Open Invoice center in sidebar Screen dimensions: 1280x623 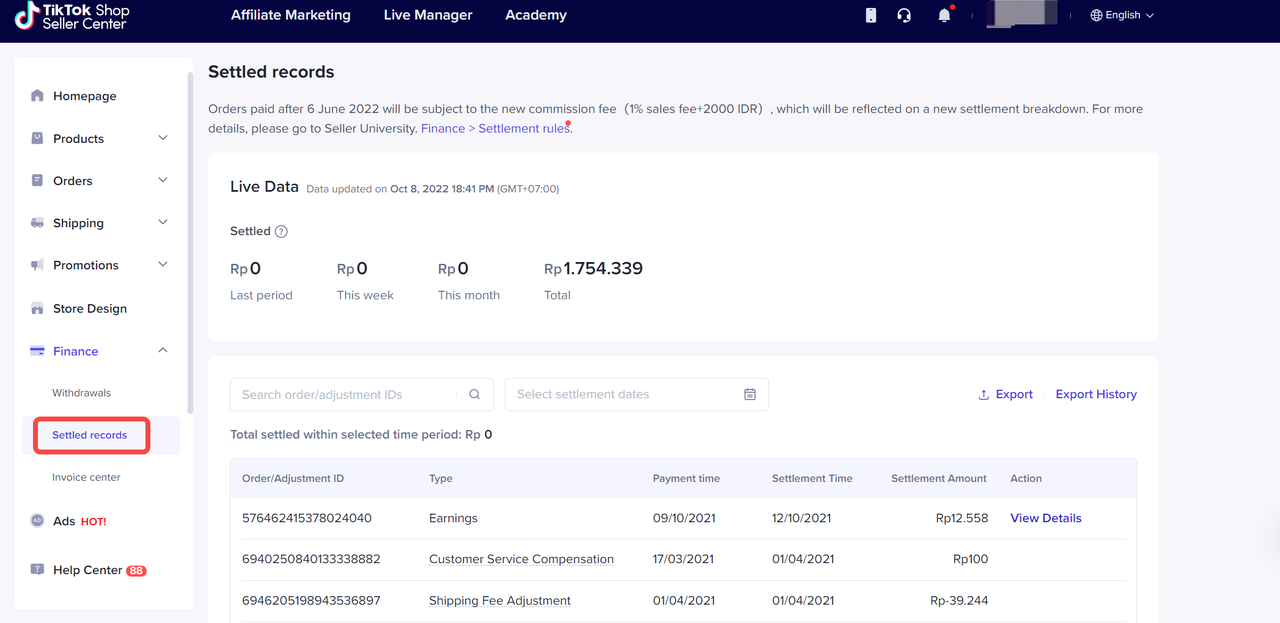point(86,477)
